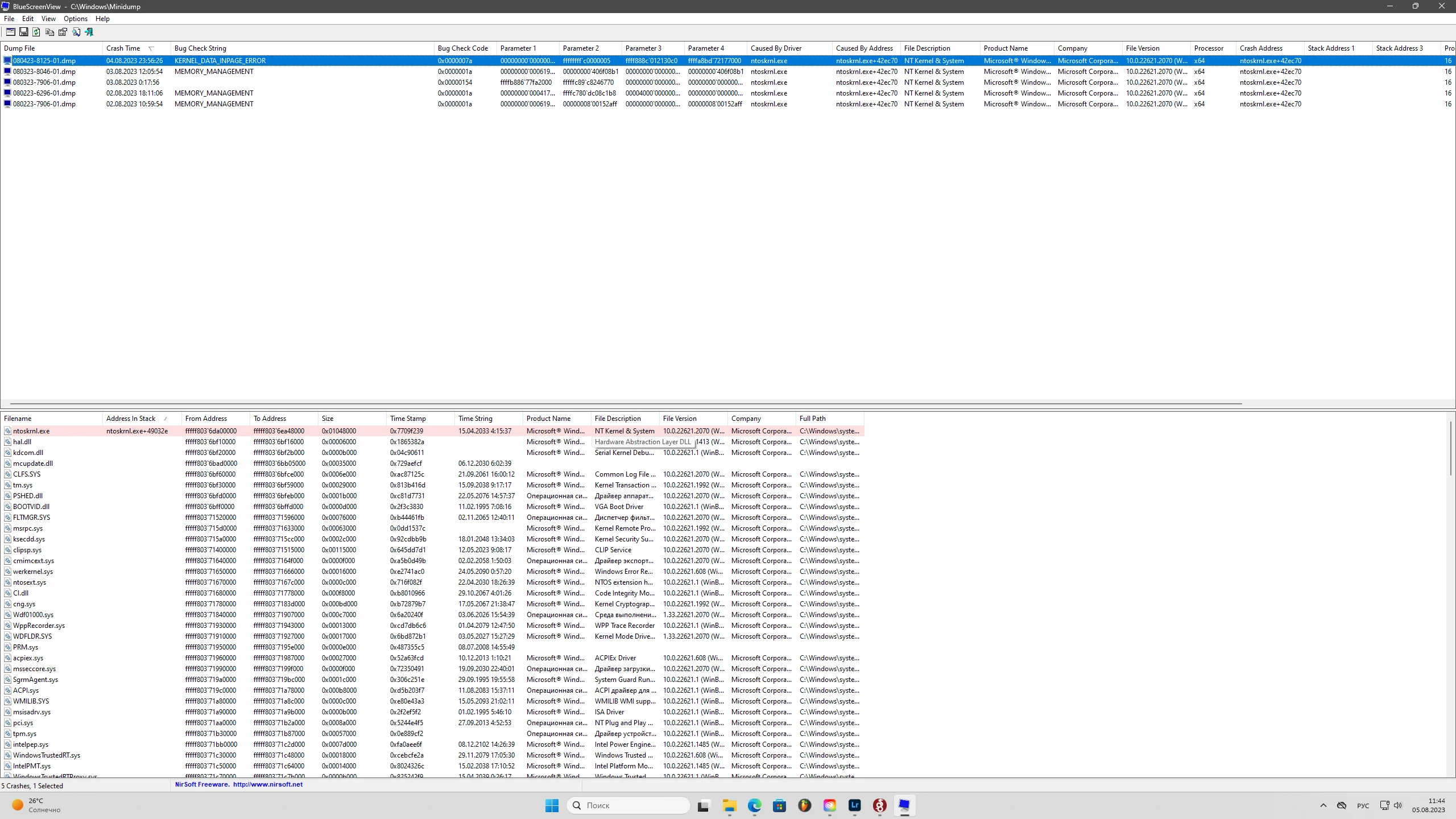Viewport: 1456px width, 819px height.
Task: Click Copy Selected Items toolbar icon
Action: coord(49,32)
